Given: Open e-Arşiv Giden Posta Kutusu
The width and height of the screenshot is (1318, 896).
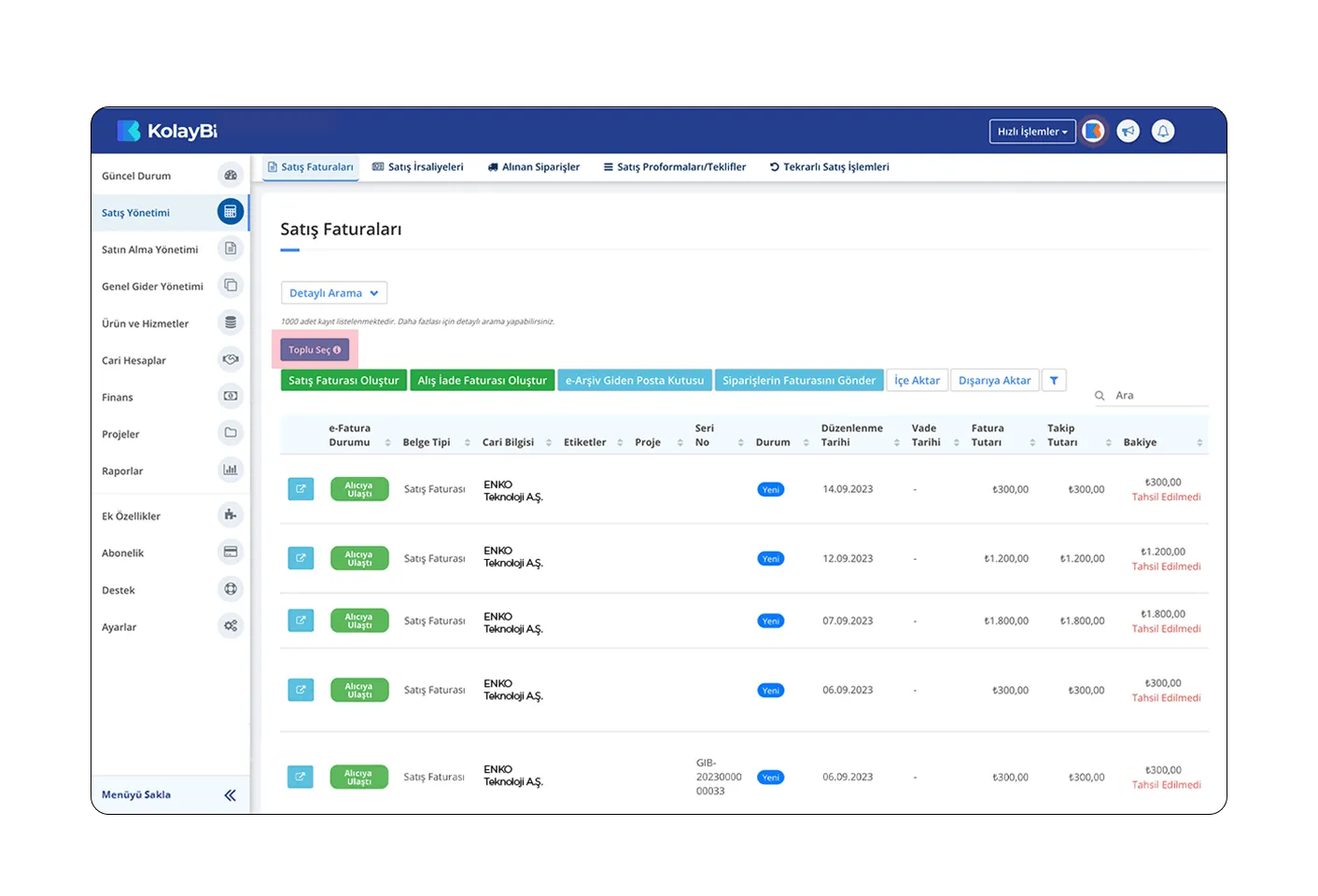Looking at the screenshot, I should click(635, 380).
